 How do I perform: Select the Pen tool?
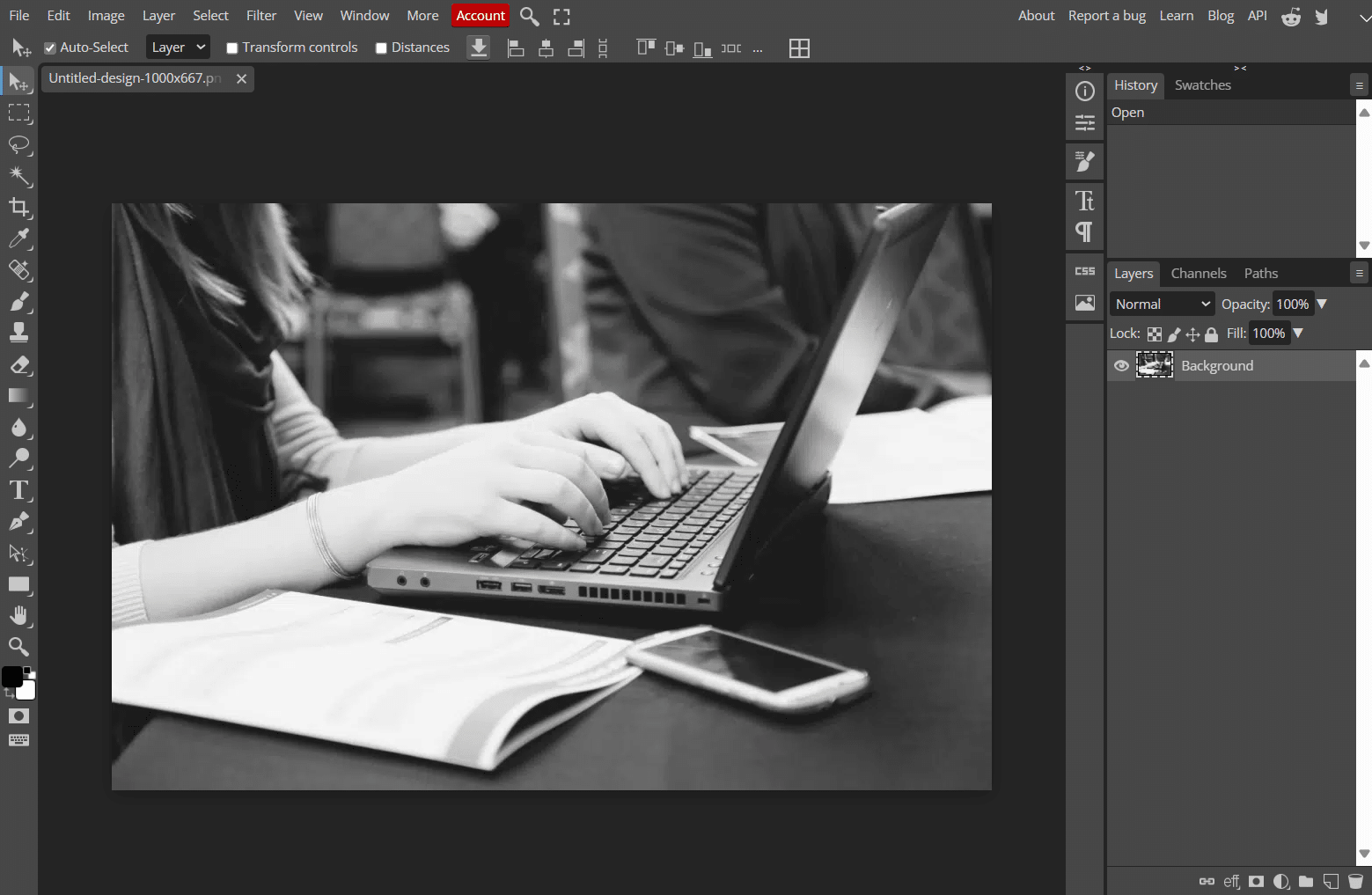click(19, 522)
